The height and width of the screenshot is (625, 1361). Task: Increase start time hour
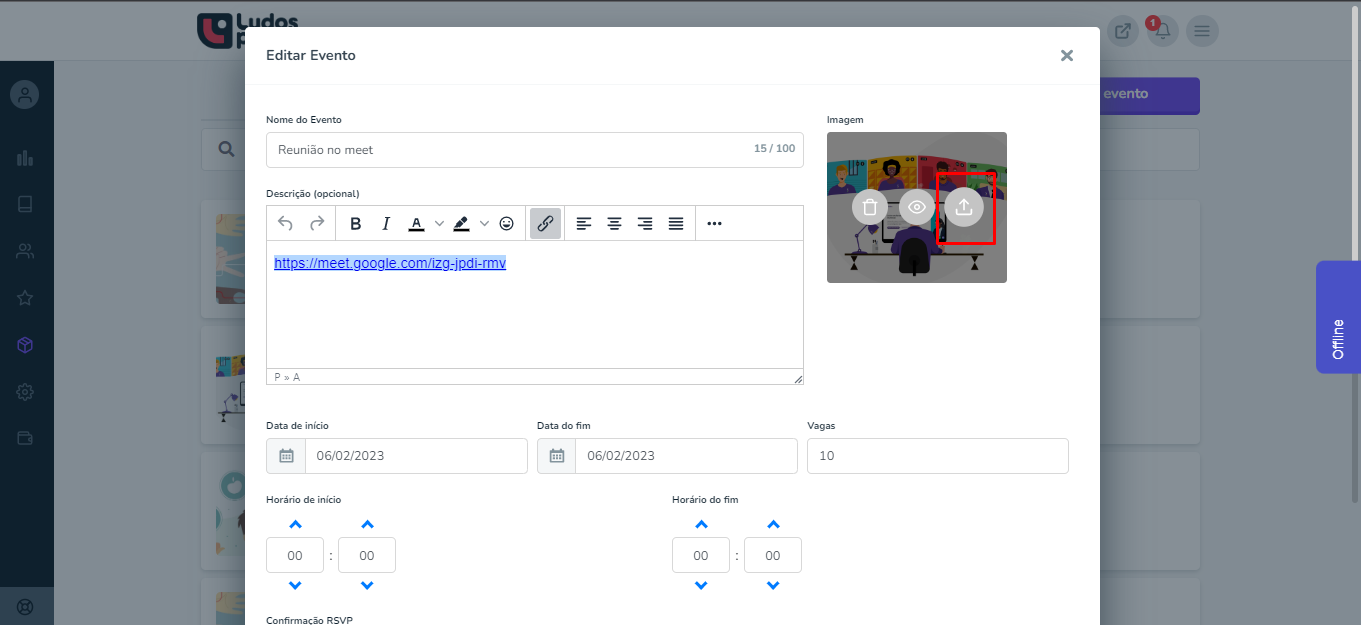pos(295,524)
